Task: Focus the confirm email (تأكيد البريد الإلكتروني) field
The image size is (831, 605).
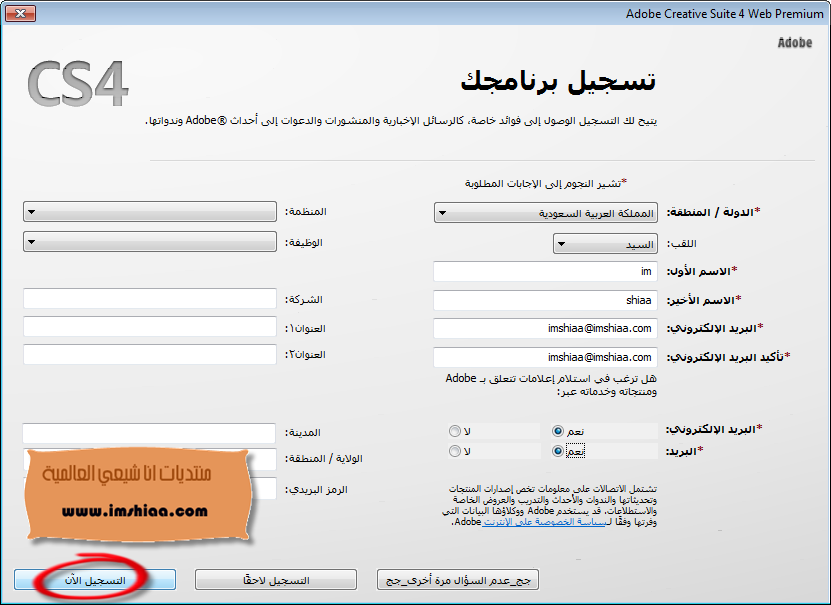Action: tap(545, 357)
